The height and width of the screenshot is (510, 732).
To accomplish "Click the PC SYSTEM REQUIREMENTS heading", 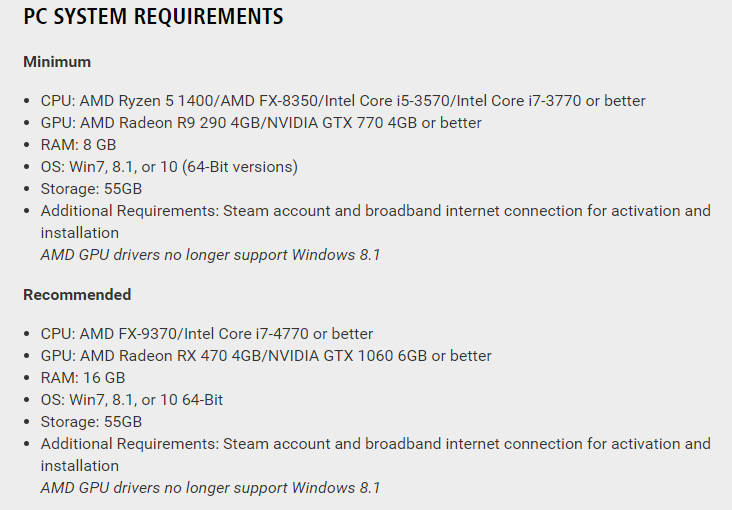I will pos(153,17).
